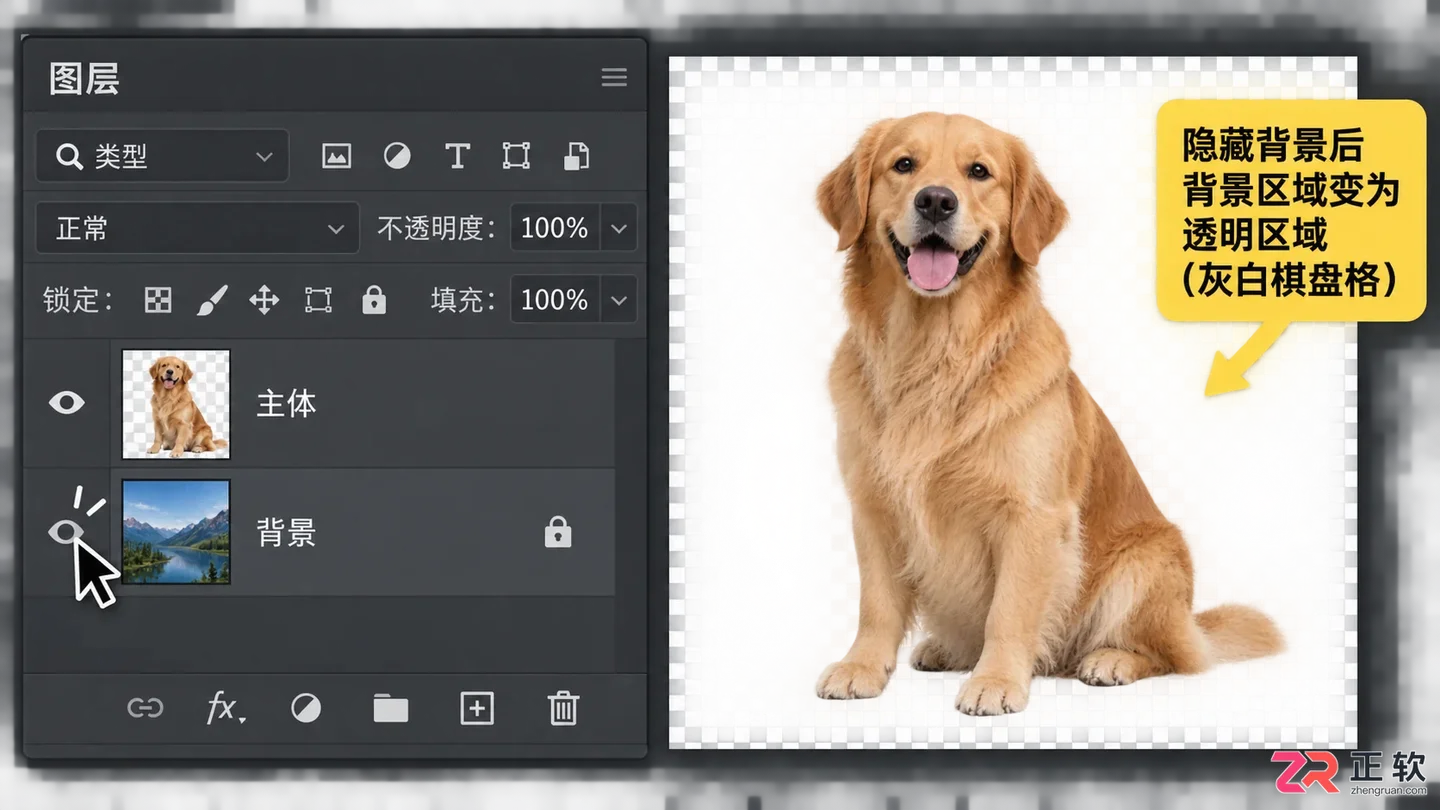
Task: Click the 不透明度 label
Action: tap(437, 229)
